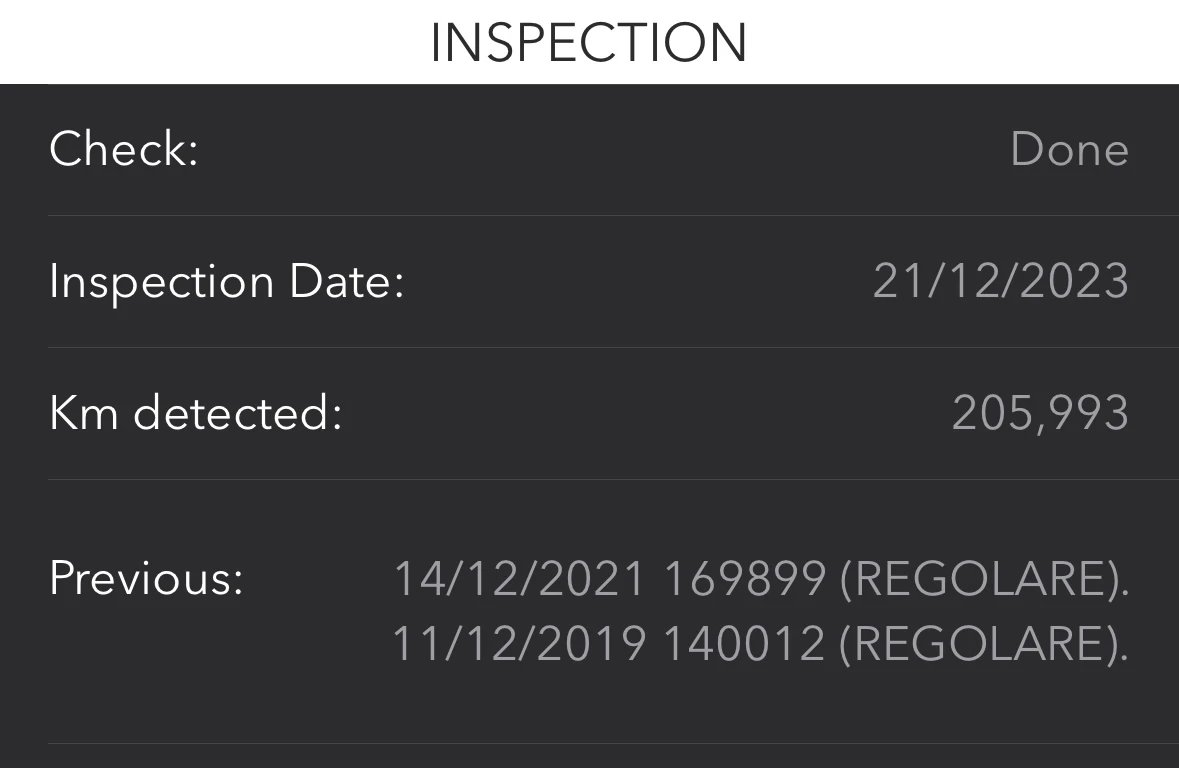Click the 'Km' text in the mileage label
1179x768 pixels.
point(84,414)
